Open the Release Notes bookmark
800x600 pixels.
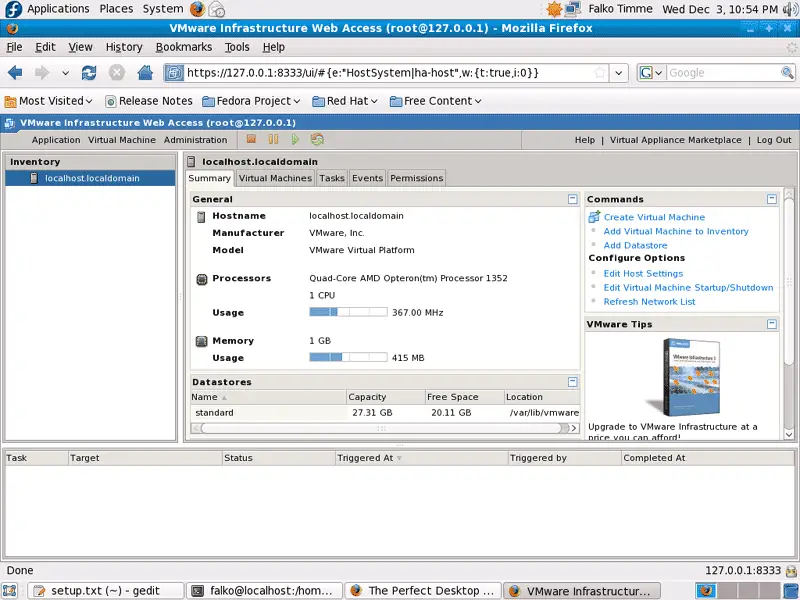point(149,101)
